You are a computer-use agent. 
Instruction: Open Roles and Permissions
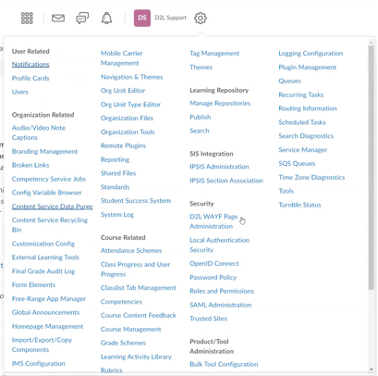point(222,291)
